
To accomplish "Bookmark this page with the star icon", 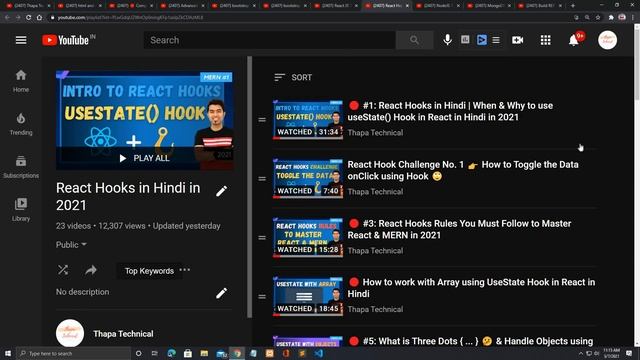I will (x=598, y=18).
